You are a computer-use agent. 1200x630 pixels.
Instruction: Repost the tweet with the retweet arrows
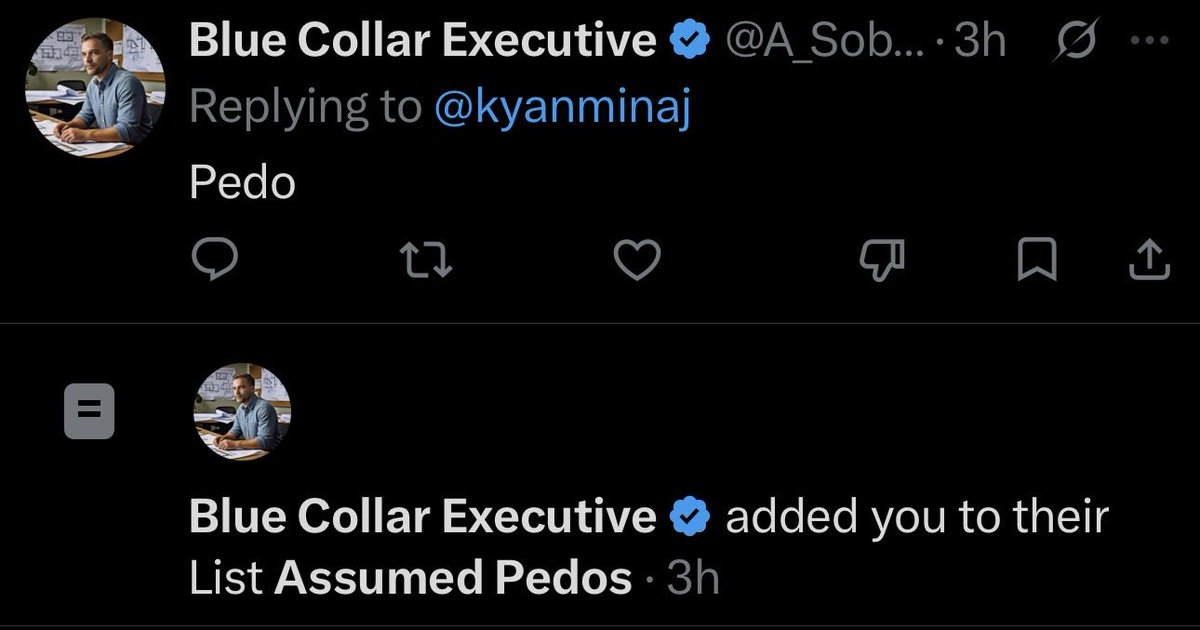tap(426, 262)
